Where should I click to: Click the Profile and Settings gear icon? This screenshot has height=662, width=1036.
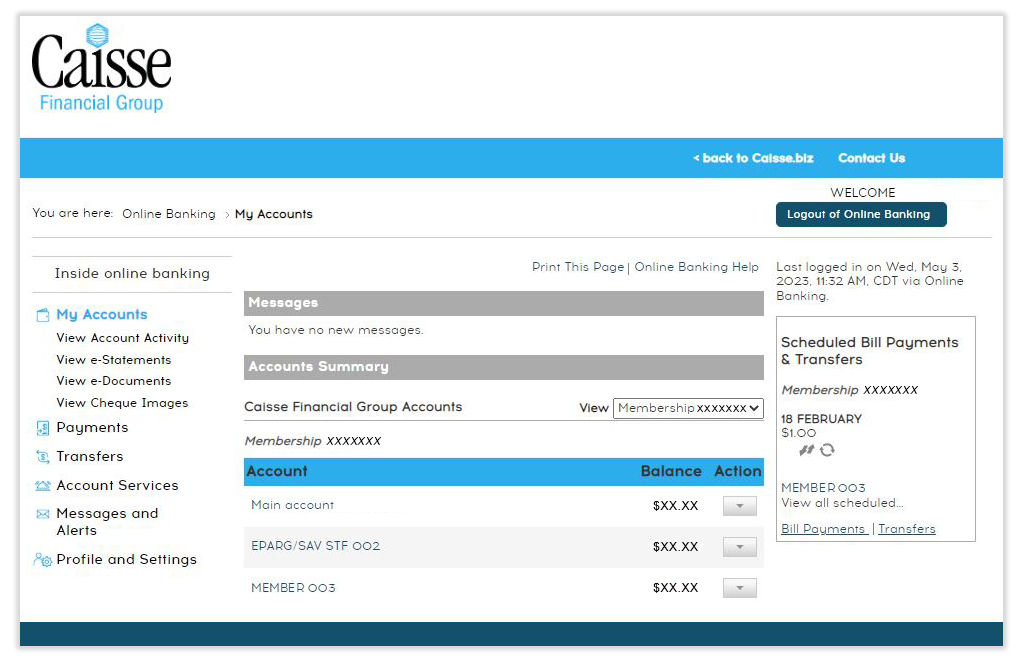(43, 560)
